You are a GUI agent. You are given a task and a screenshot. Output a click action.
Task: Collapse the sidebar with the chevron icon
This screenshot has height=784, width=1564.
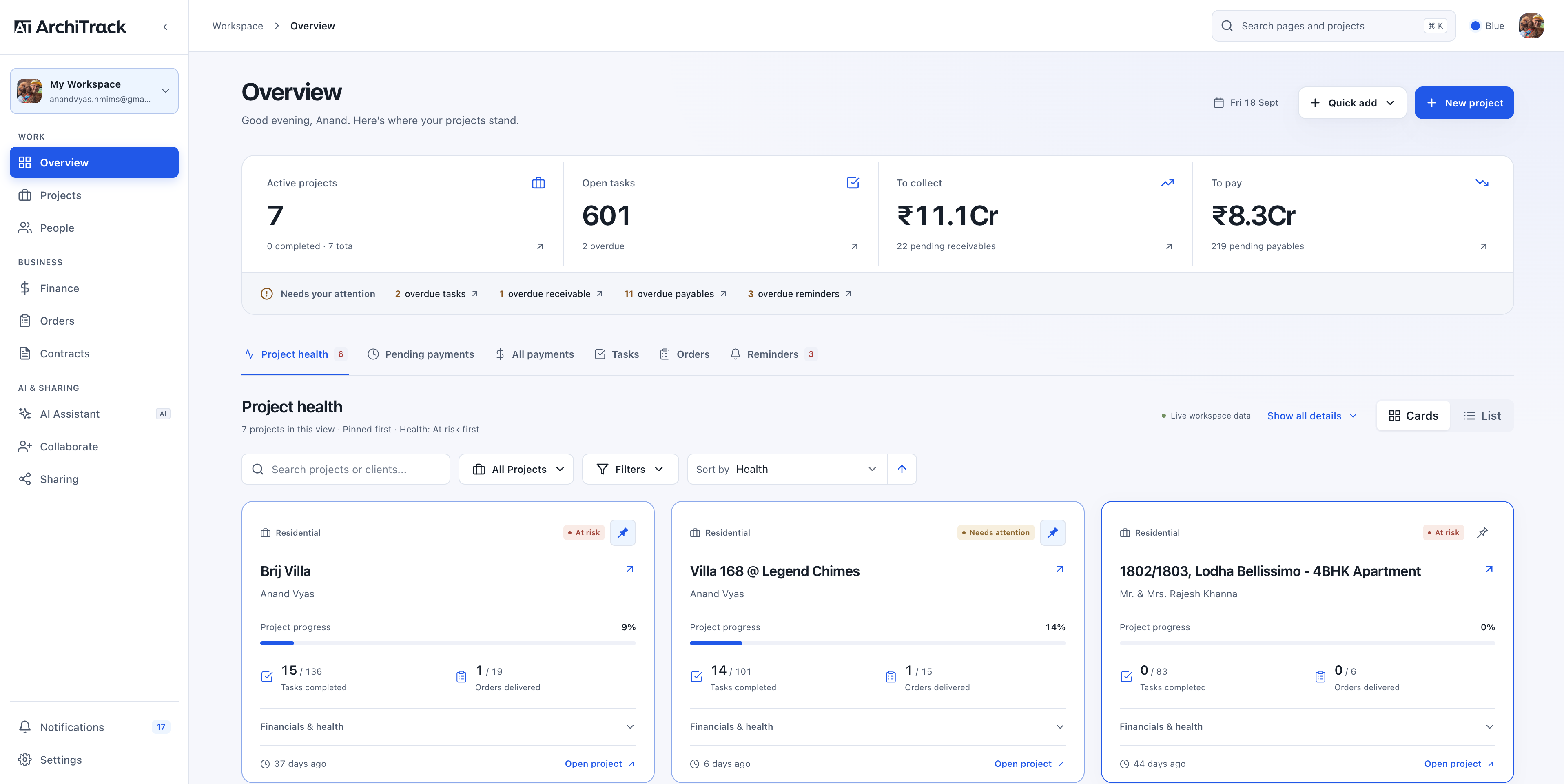click(x=165, y=27)
